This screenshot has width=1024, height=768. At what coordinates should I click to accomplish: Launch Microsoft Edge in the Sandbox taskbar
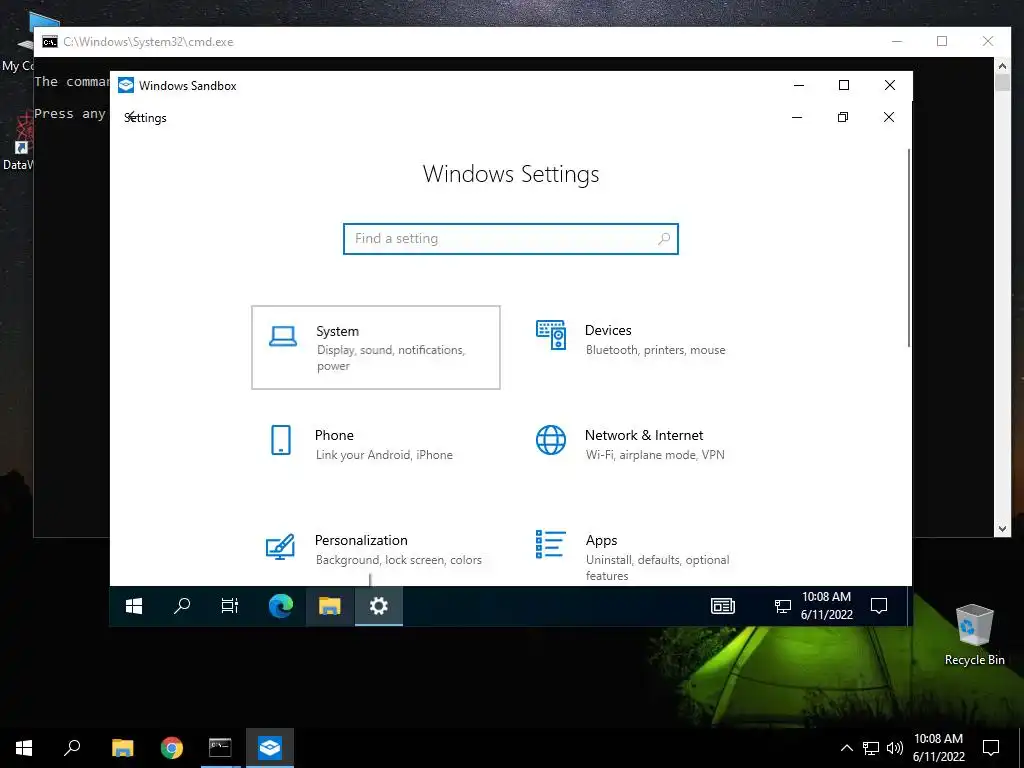click(x=281, y=606)
